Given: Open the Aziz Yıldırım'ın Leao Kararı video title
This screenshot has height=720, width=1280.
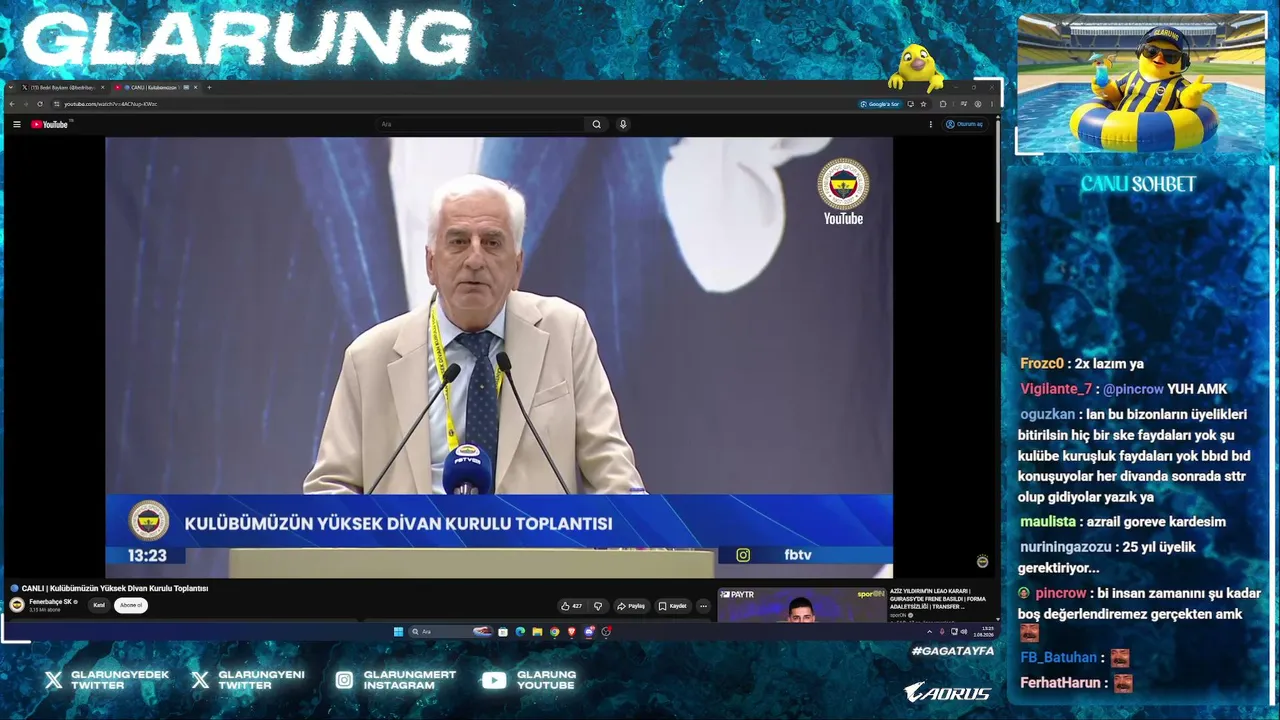Looking at the screenshot, I should pyautogui.click(x=938, y=599).
